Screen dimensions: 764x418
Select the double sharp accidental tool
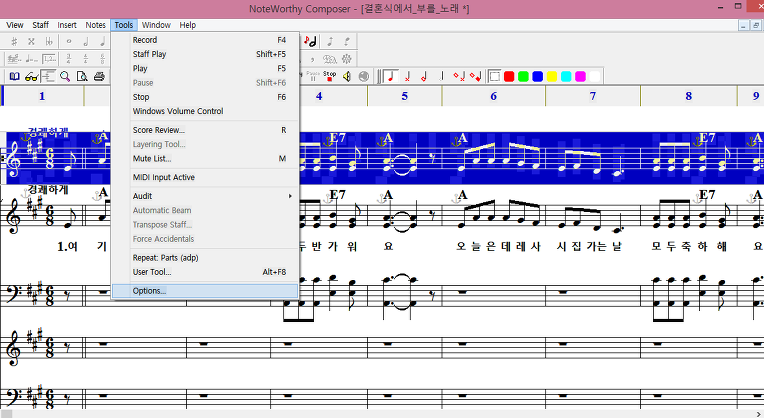pyautogui.click(x=31, y=41)
